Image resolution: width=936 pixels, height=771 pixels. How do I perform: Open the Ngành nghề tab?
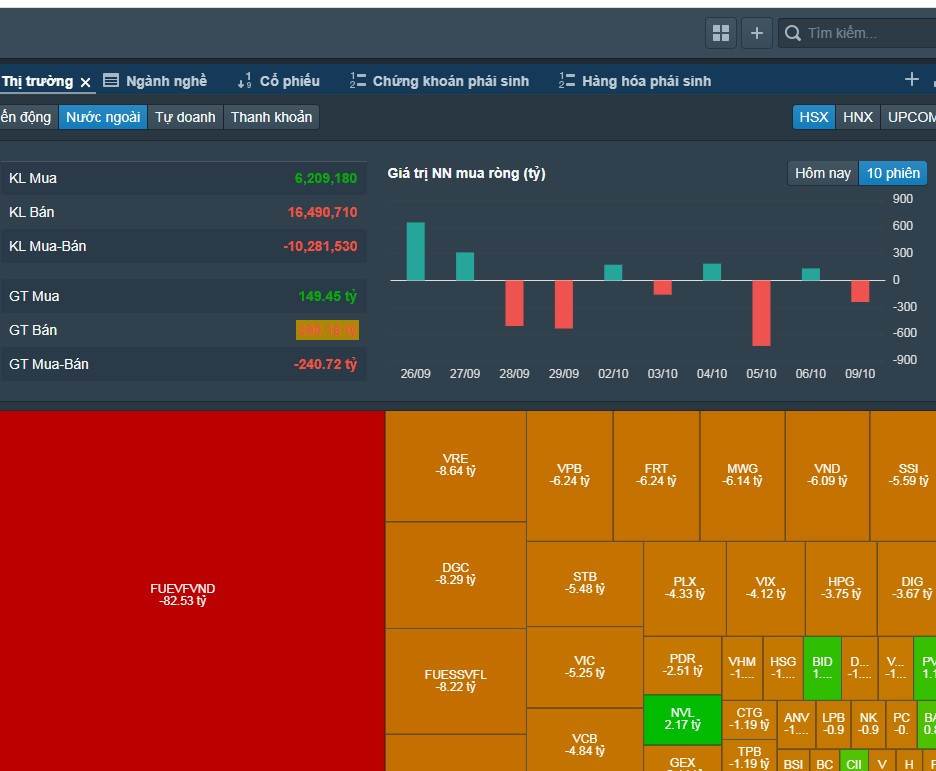166,81
